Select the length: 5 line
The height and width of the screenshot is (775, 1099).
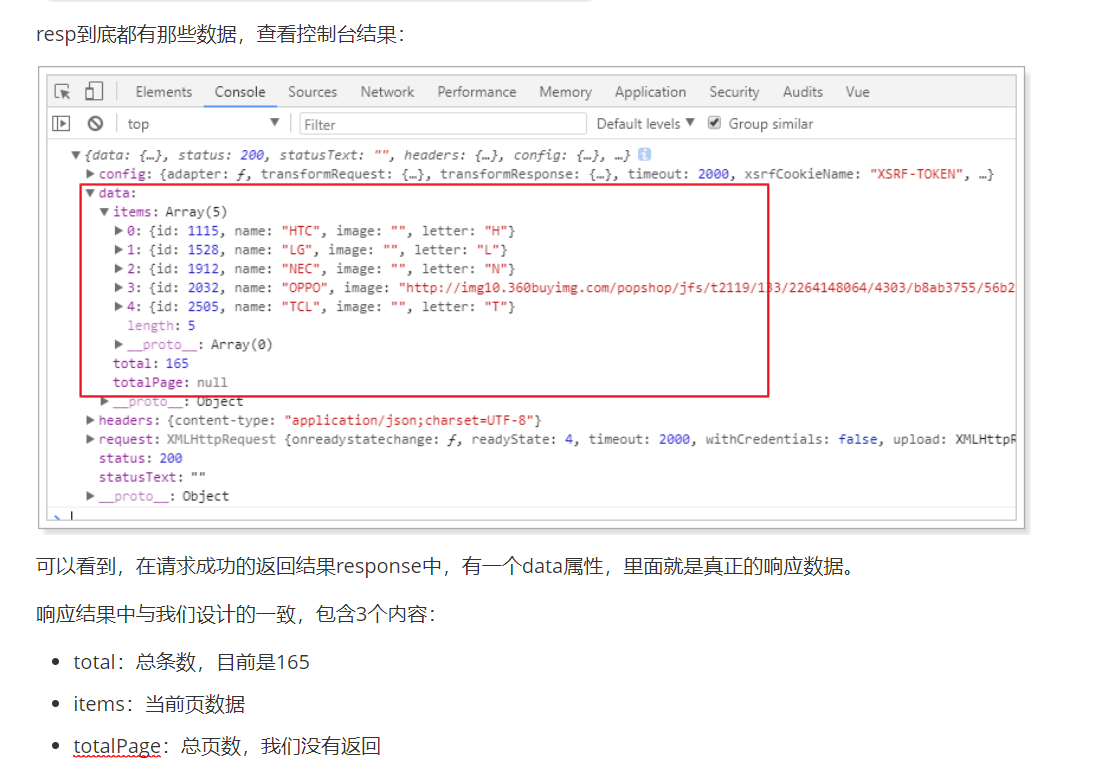pos(161,325)
